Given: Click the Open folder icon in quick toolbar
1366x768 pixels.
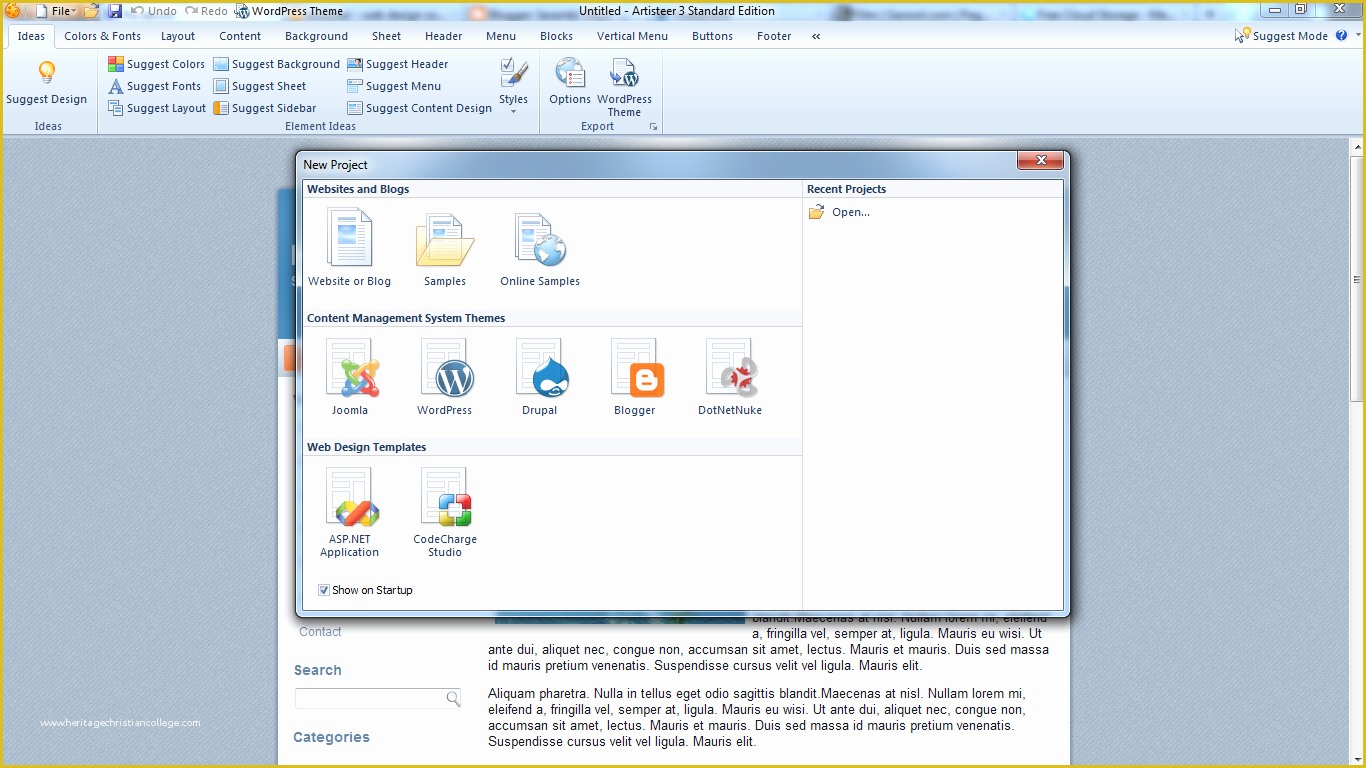Looking at the screenshot, I should pyautogui.click(x=92, y=11).
